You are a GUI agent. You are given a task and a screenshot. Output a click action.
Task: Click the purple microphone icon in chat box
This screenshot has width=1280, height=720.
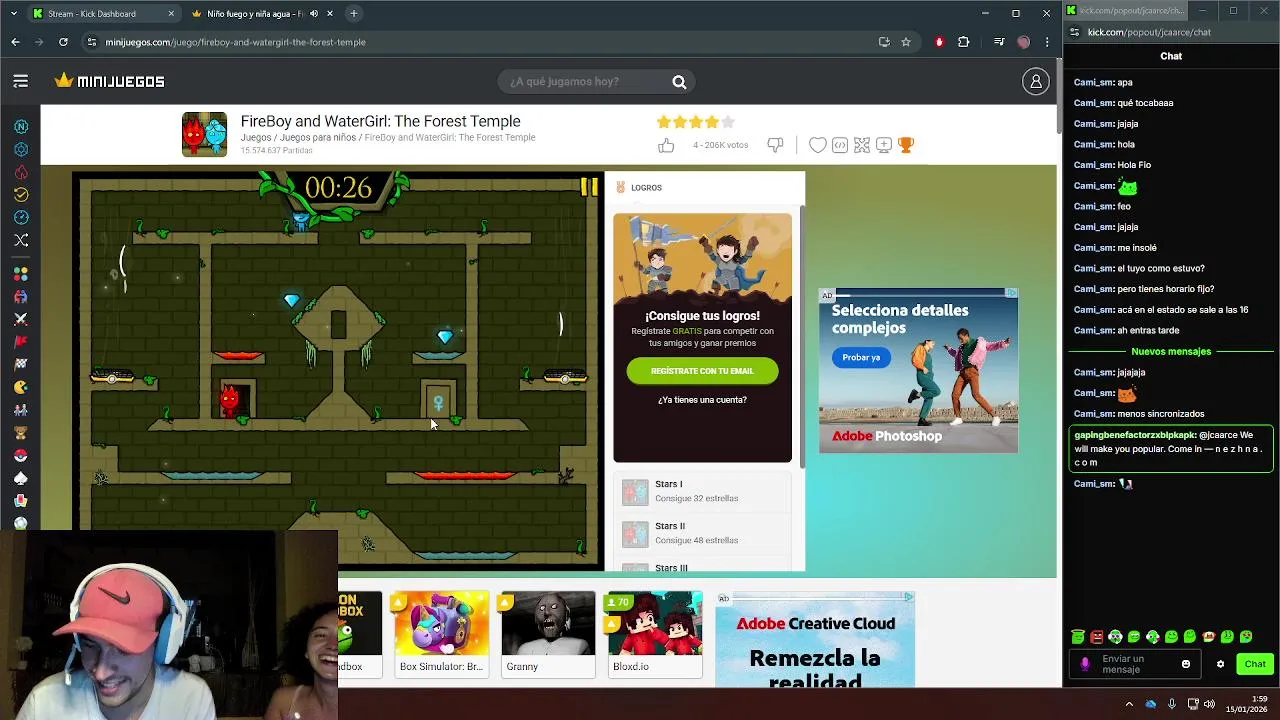point(1085,664)
